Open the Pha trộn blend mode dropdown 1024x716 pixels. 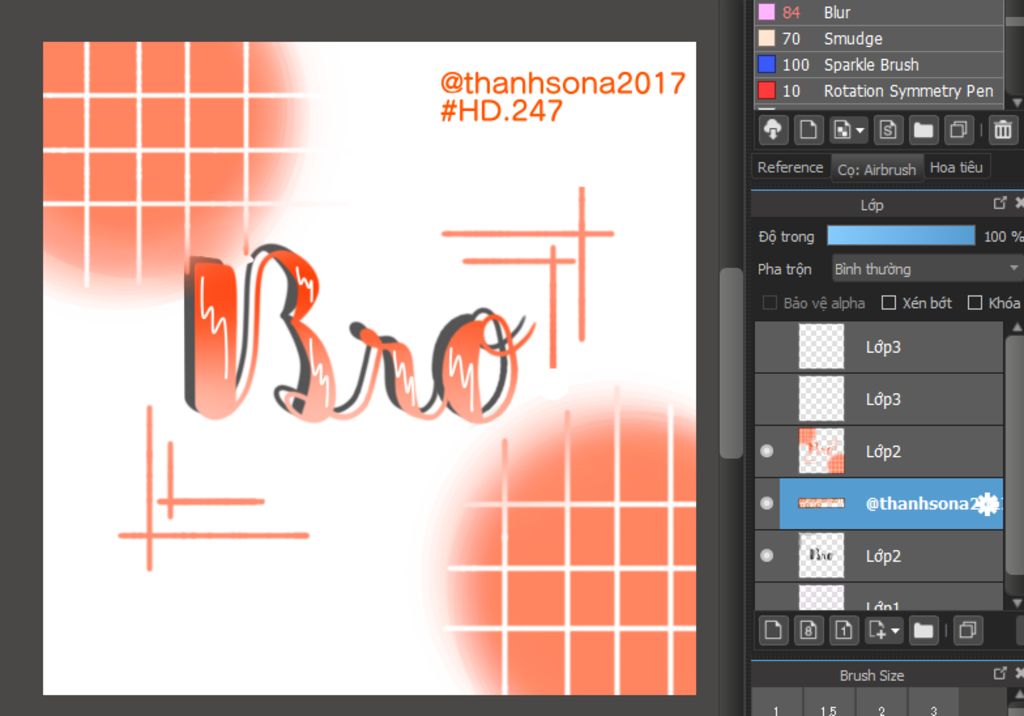(927, 268)
